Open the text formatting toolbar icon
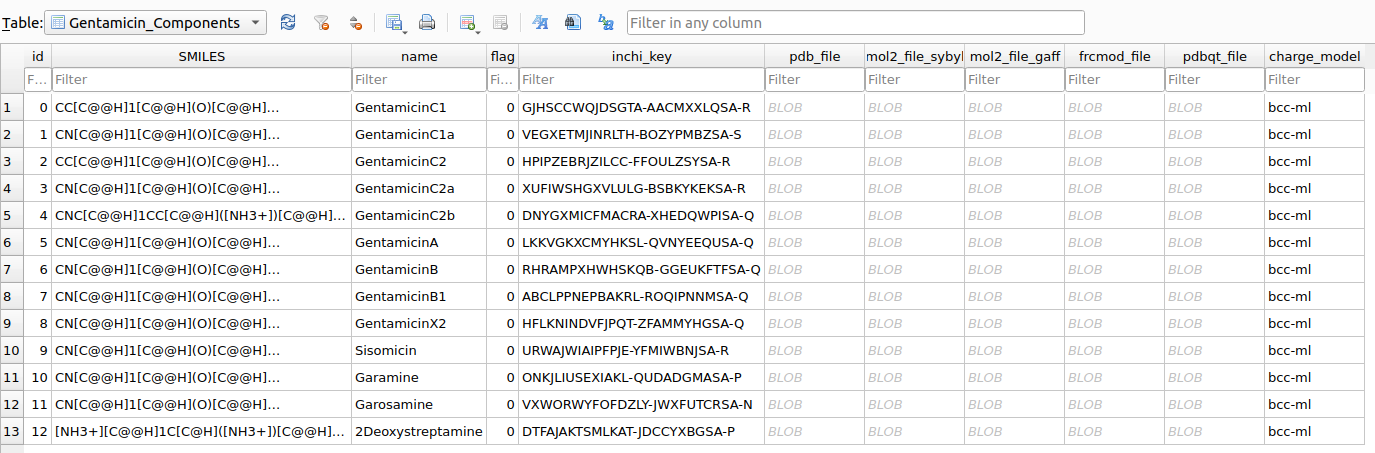1375x453 pixels. point(540,22)
